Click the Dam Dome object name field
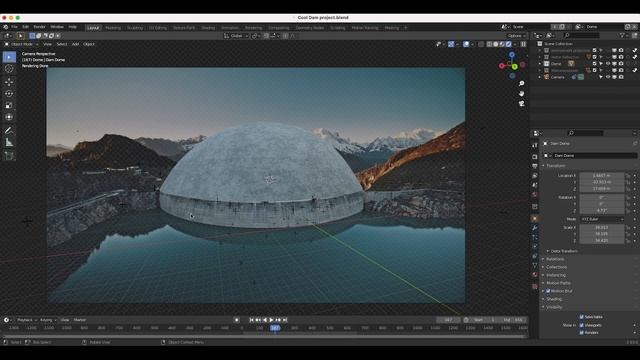 pos(595,156)
